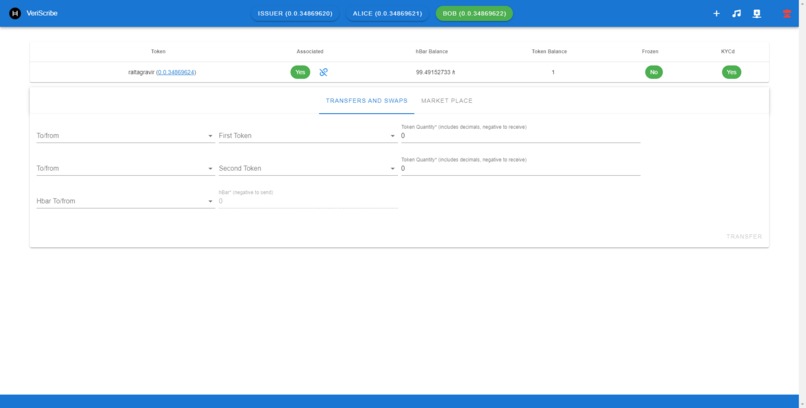The width and height of the screenshot is (806, 408).
Task: Click the hBar amount input field
Action: 308,201
